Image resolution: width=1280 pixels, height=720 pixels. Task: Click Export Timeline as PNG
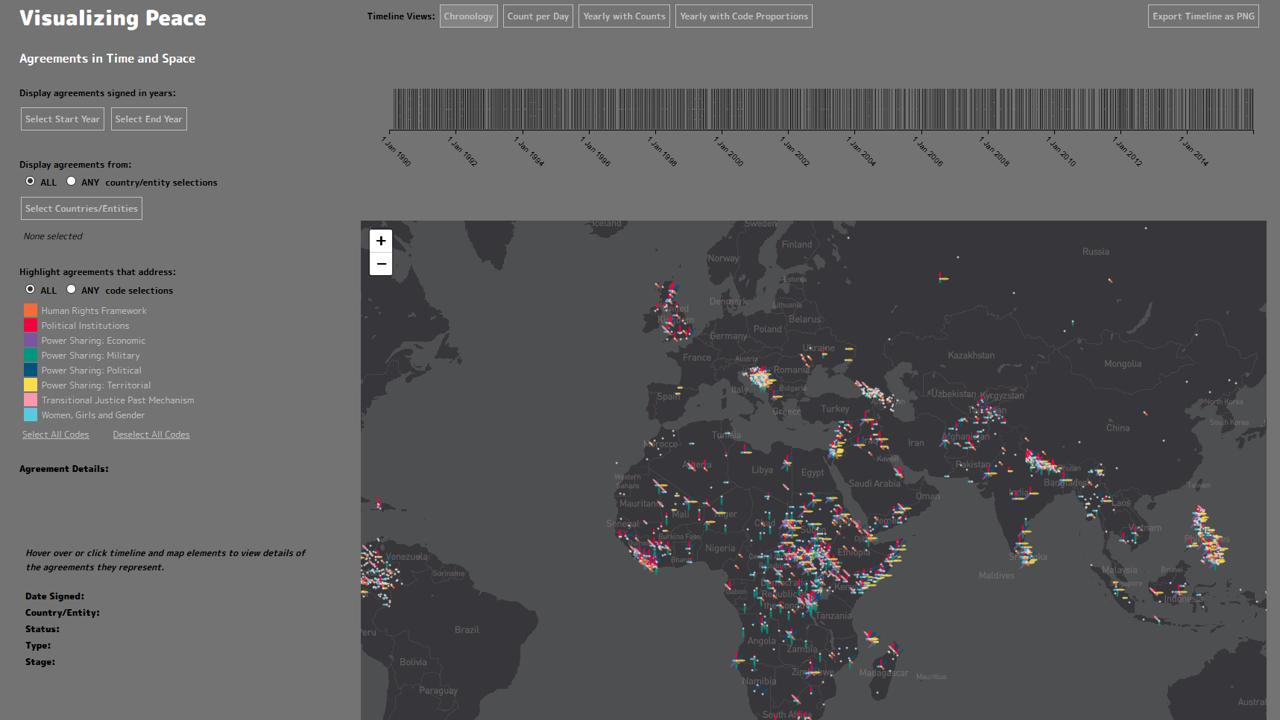click(1203, 16)
